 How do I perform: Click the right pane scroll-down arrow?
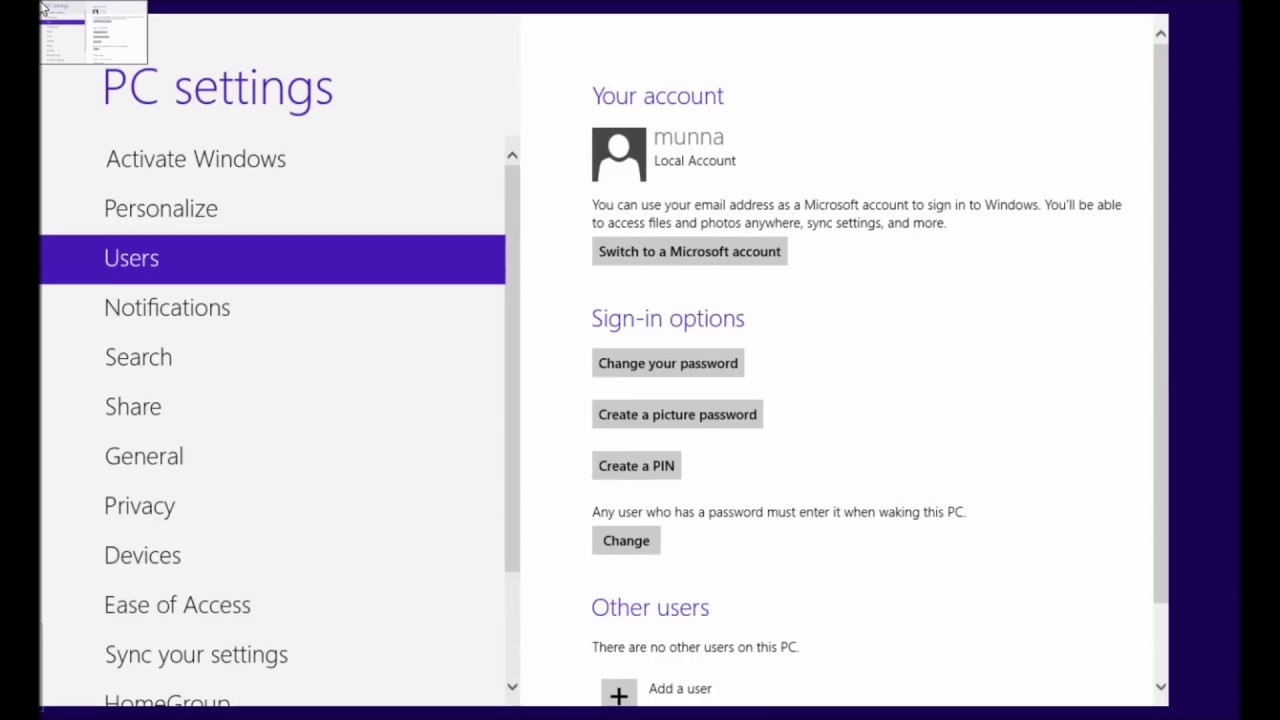pos(1160,687)
